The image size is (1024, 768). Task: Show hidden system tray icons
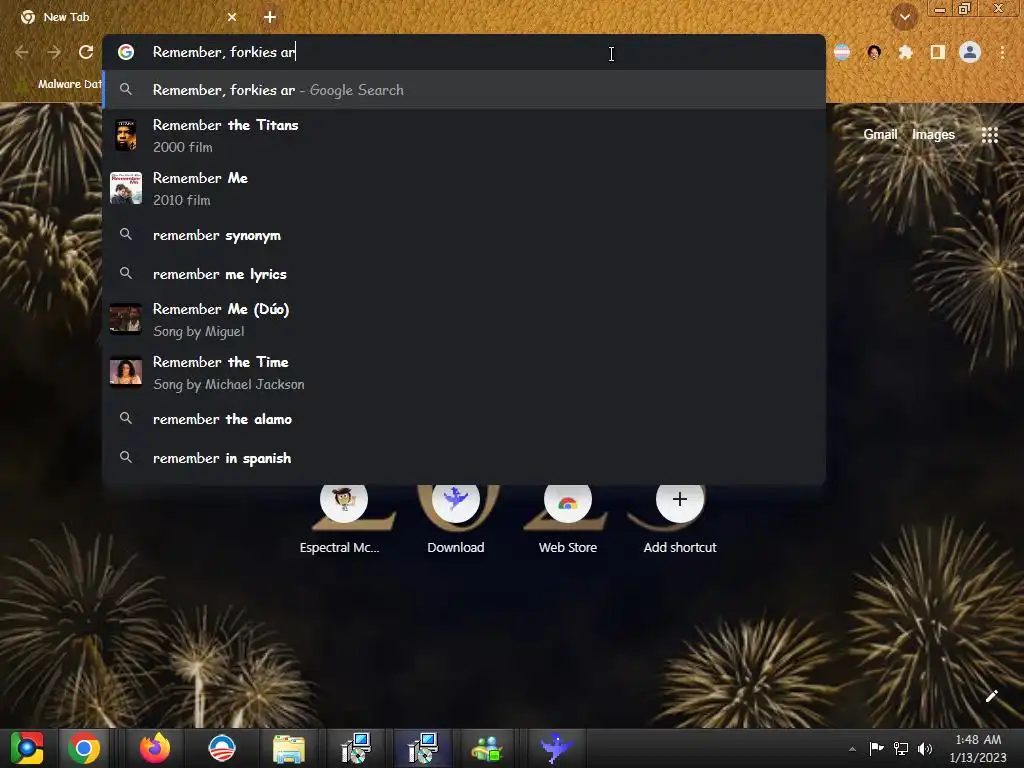pyautogui.click(x=852, y=749)
